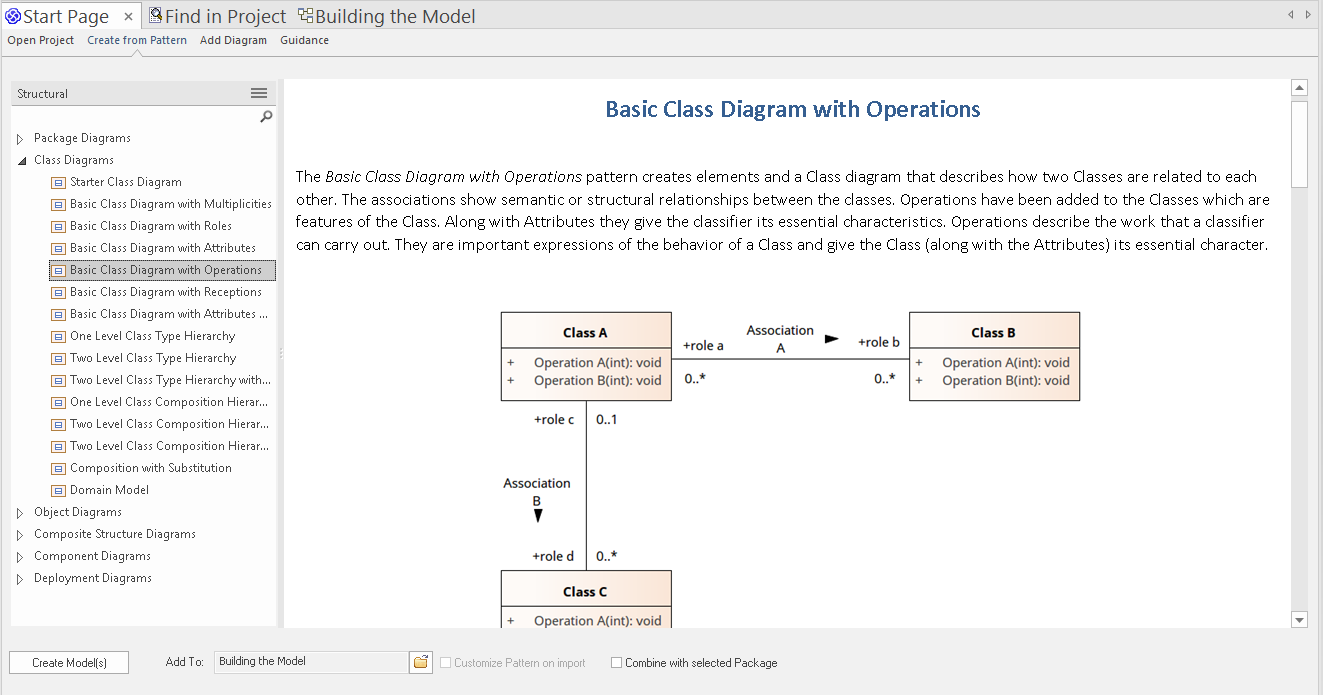The height and width of the screenshot is (695, 1323).
Task: Open the Guidance link
Action: click(304, 40)
